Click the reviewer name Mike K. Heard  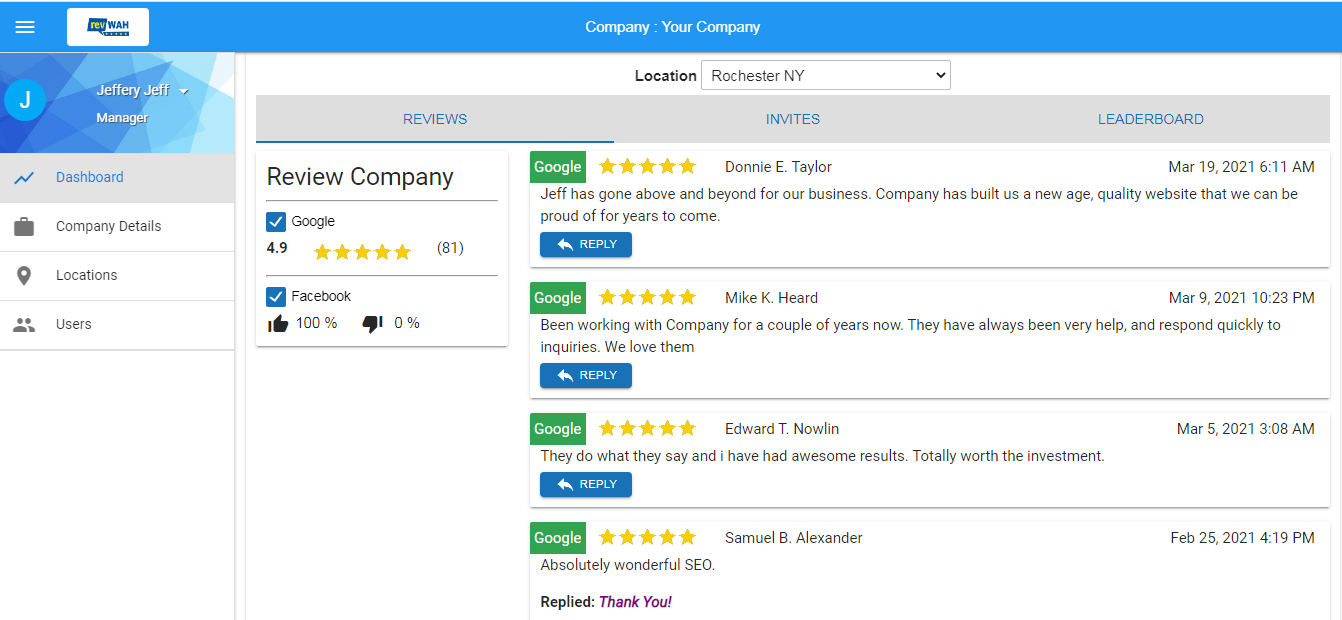(771, 298)
